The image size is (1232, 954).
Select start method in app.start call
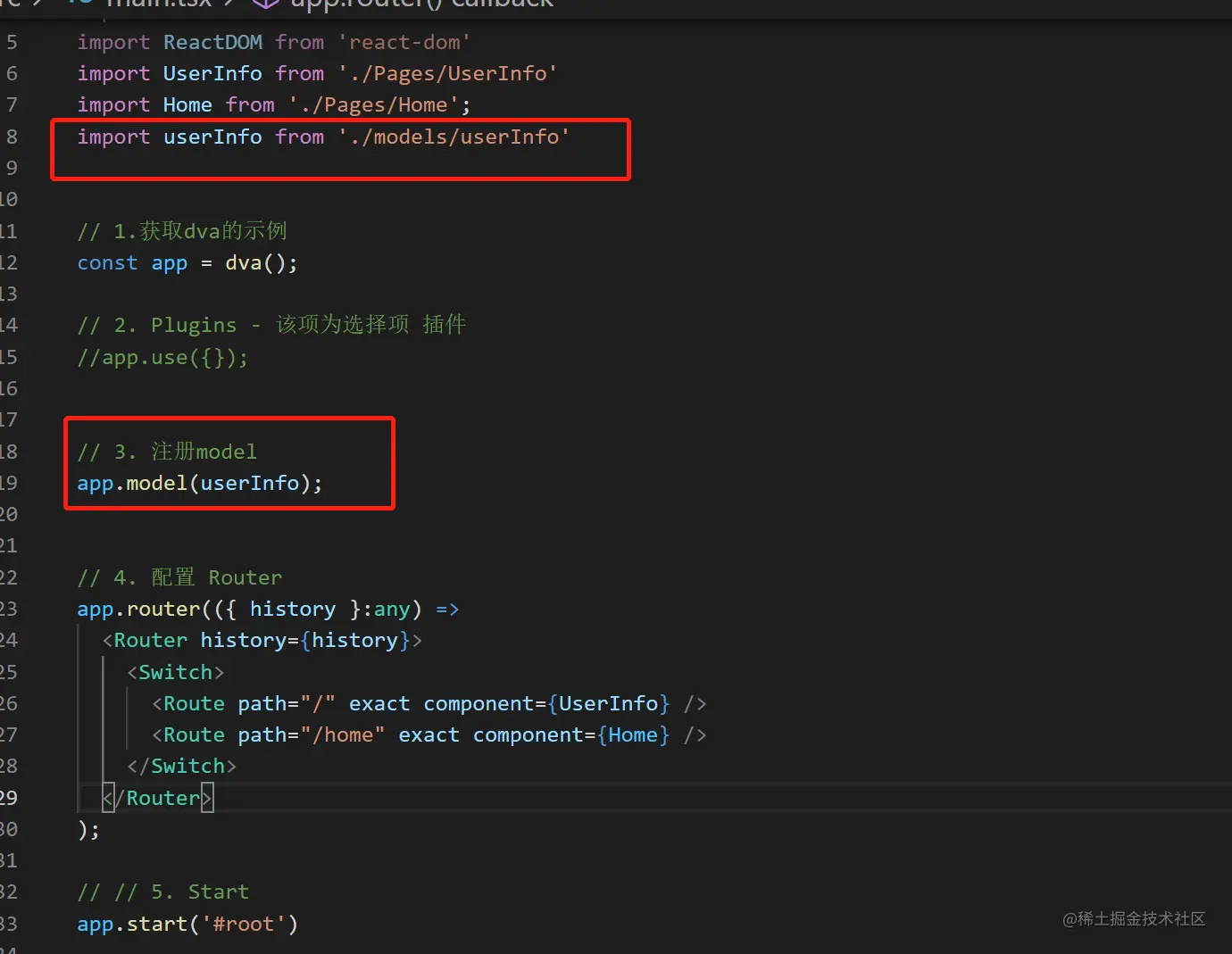point(157,924)
